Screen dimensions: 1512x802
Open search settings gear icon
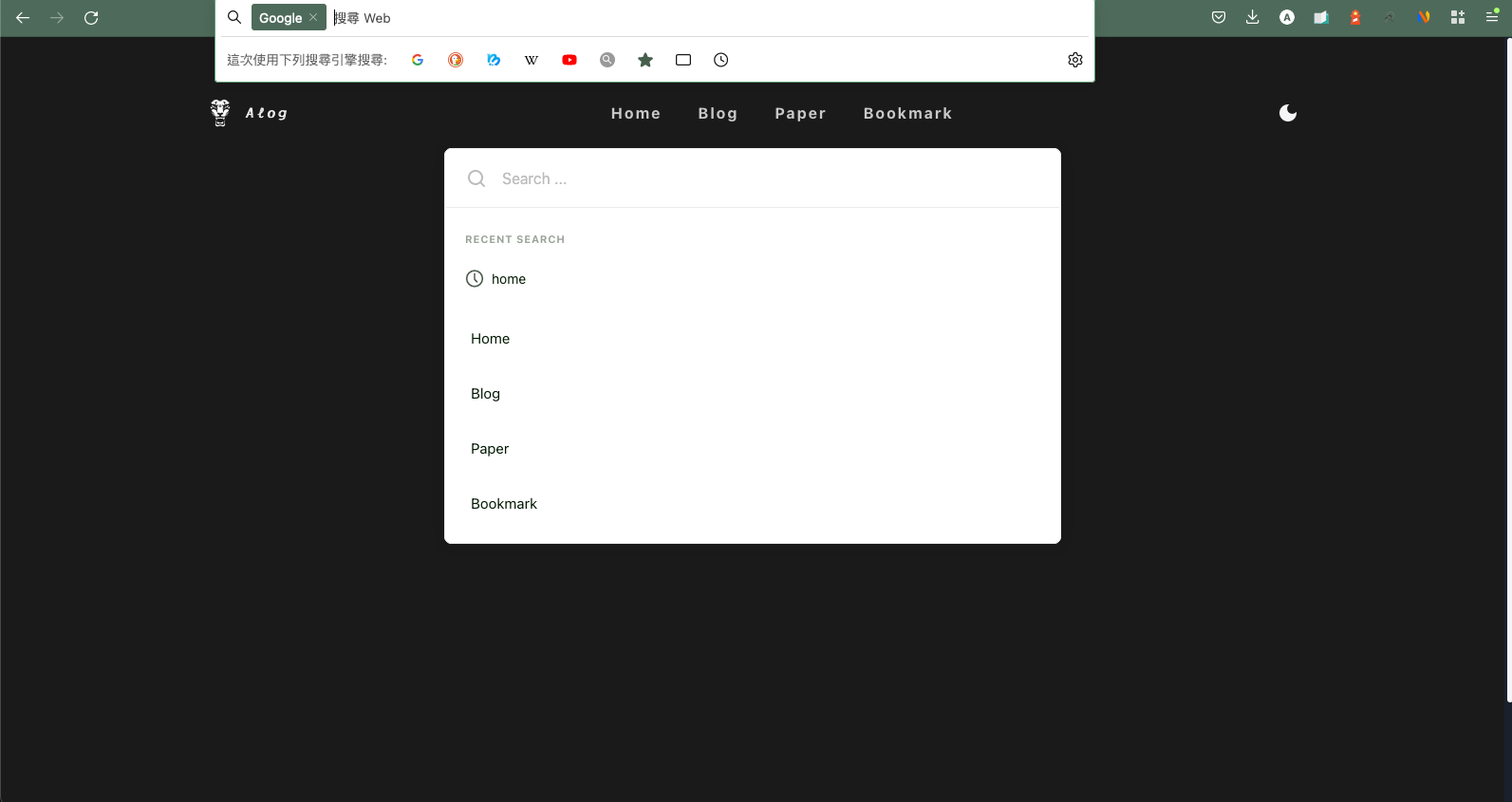pyautogui.click(x=1075, y=60)
